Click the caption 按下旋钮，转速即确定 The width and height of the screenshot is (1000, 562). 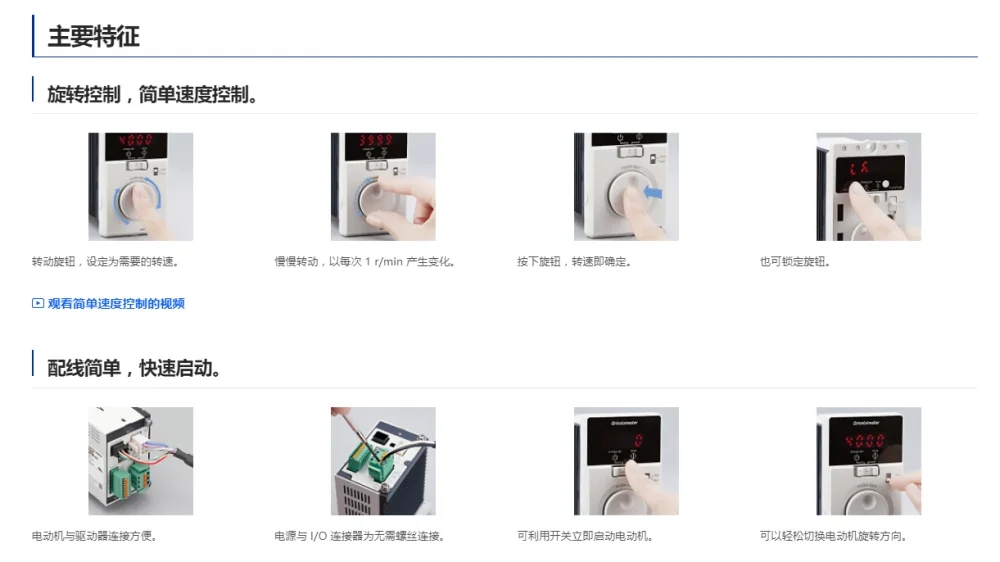click(574, 262)
